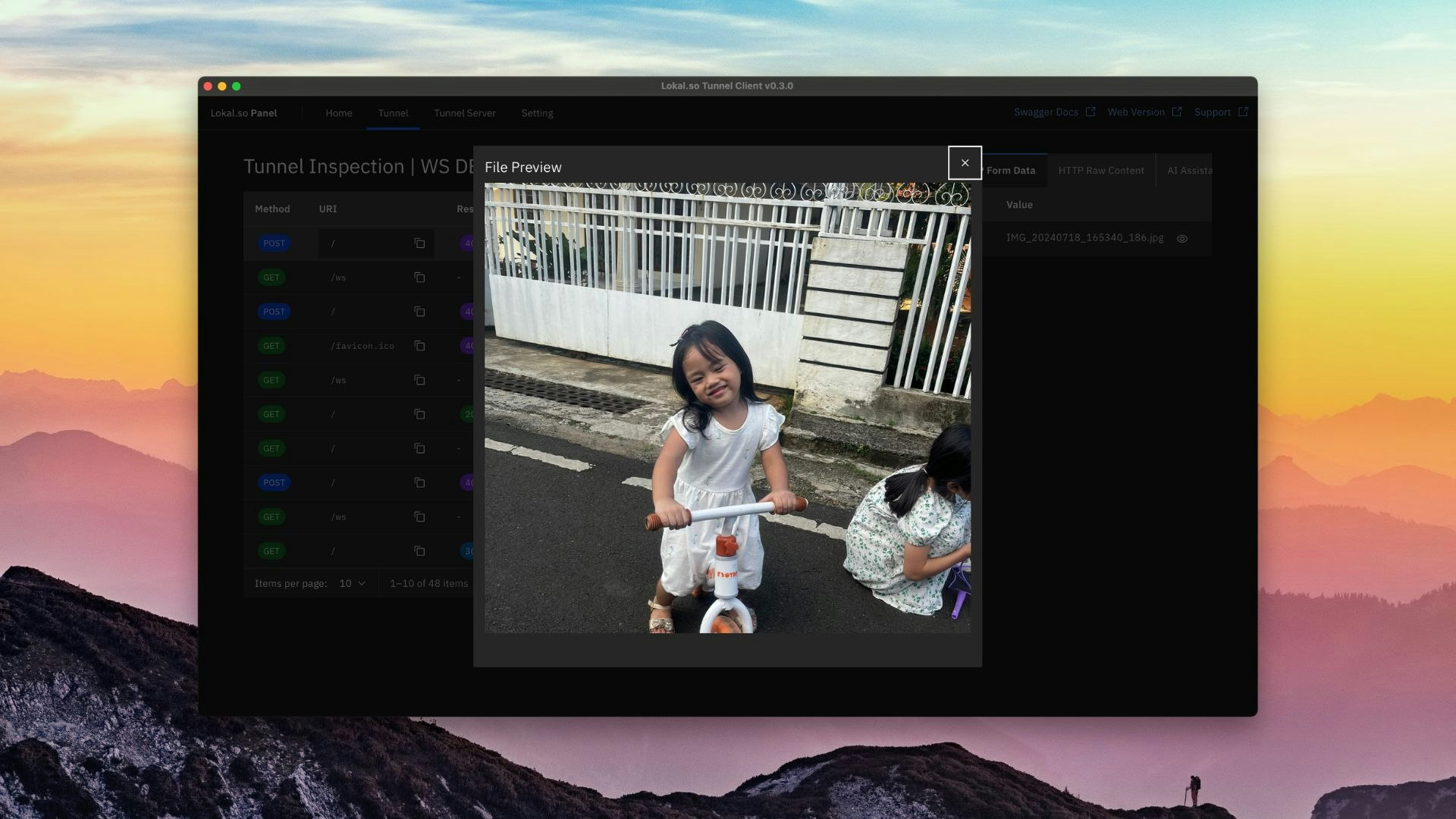This screenshot has width=1456, height=819.
Task: Switch to the Tunnel Server tab
Action: (464, 113)
